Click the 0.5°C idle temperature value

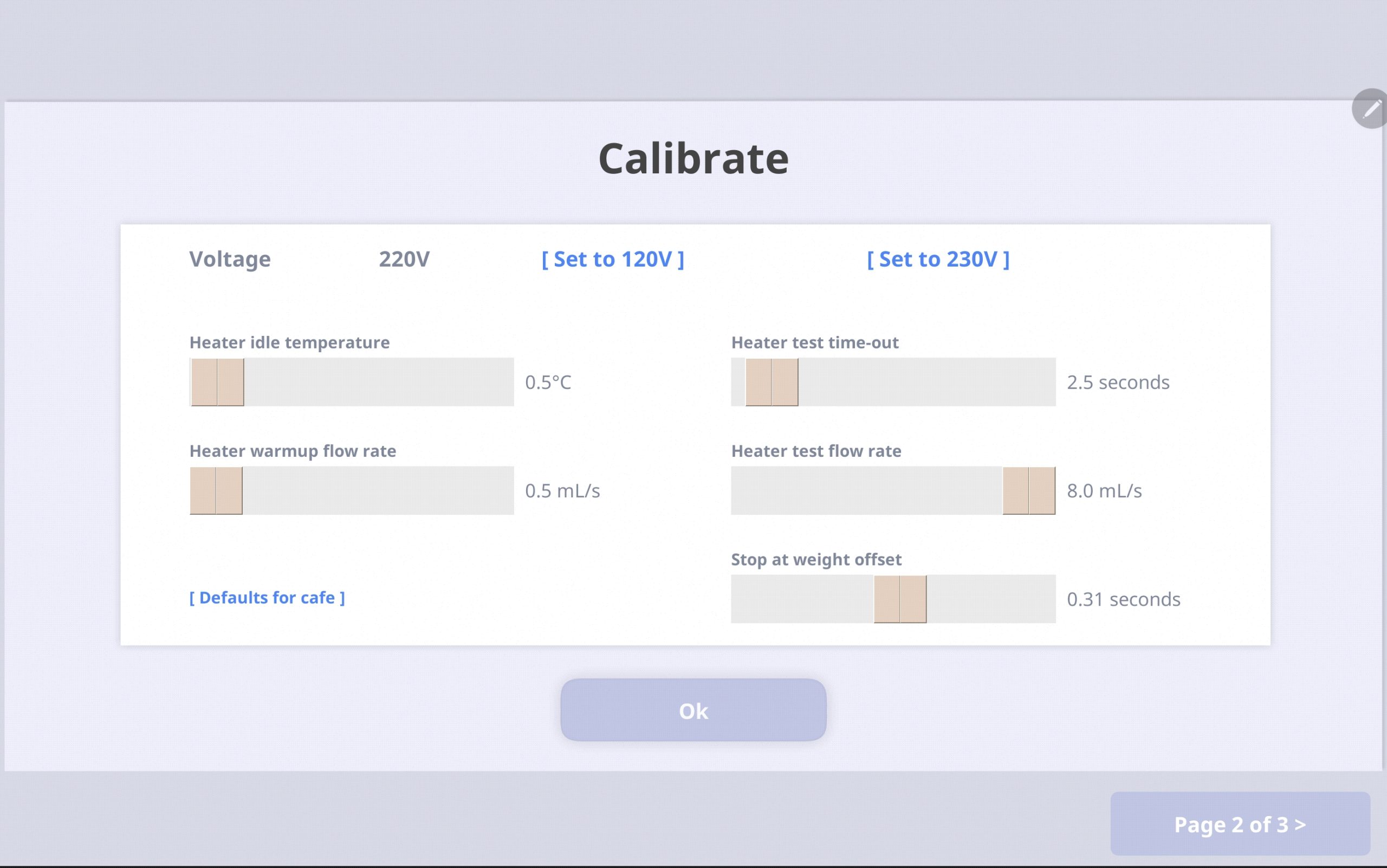click(x=548, y=383)
